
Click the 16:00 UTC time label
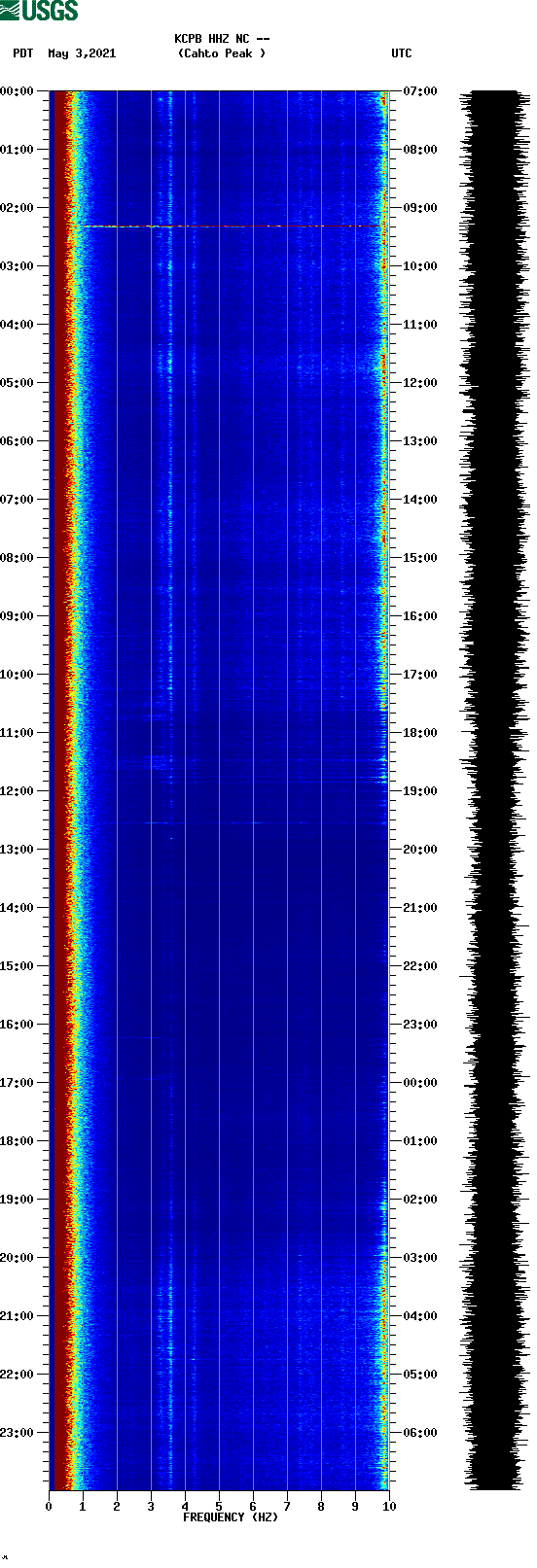[x=419, y=616]
